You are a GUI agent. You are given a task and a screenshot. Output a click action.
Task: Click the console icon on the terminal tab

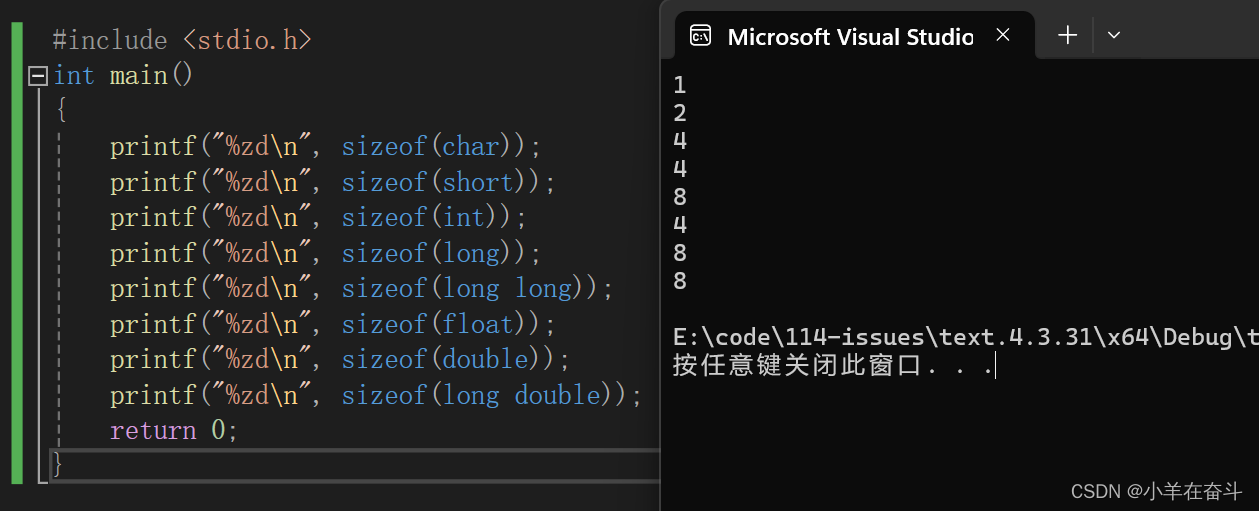(x=701, y=37)
